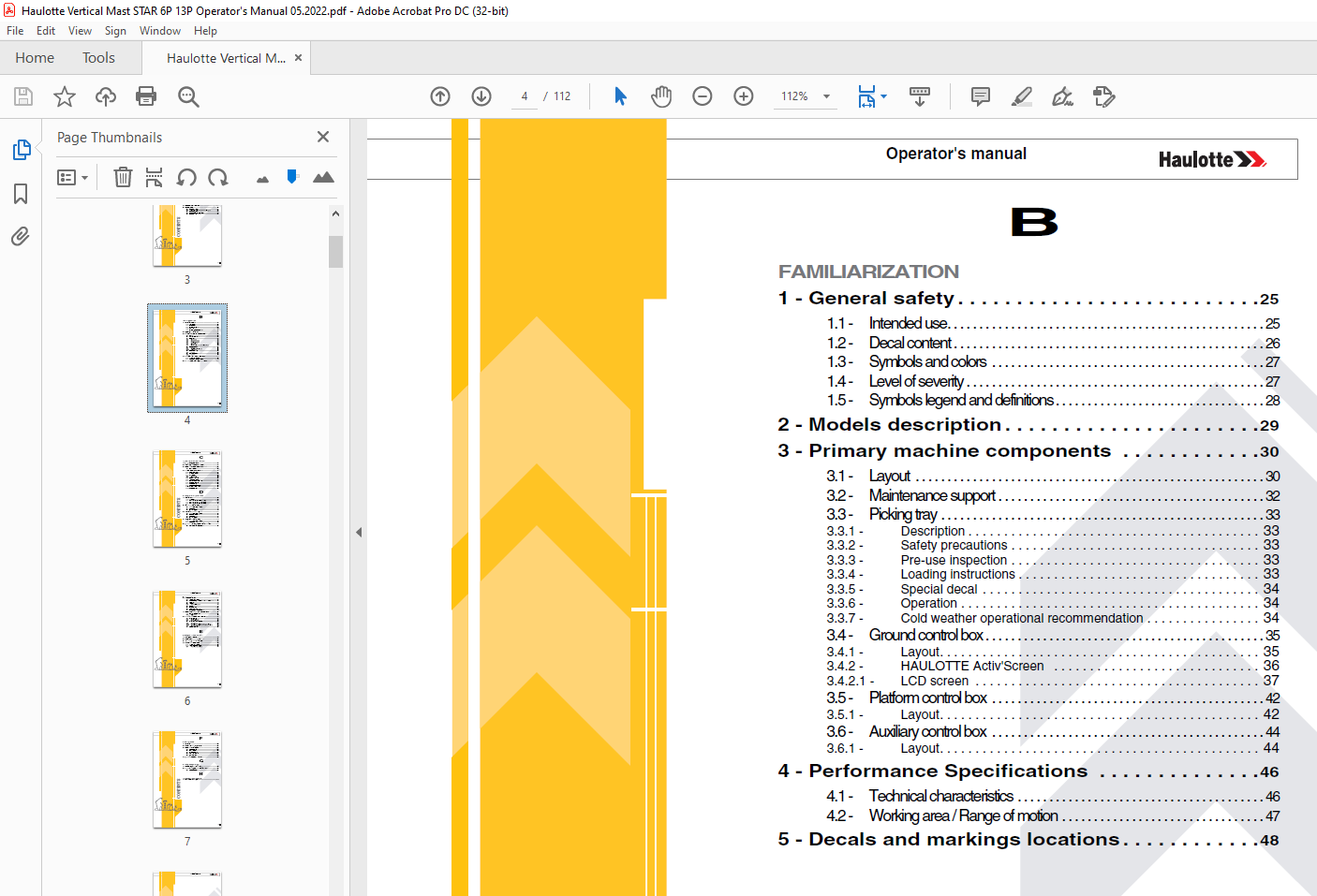Reduce thumbnail size small mountain icon

pyautogui.click(x=262, y=179)
